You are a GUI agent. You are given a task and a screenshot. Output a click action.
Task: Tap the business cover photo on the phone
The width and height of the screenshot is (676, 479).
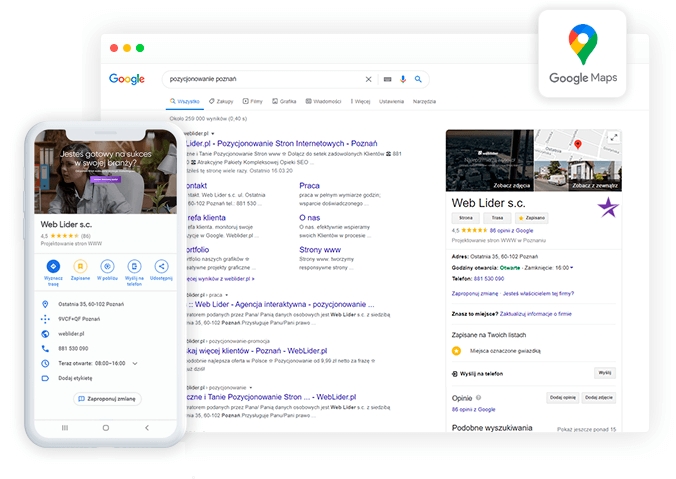106,172
